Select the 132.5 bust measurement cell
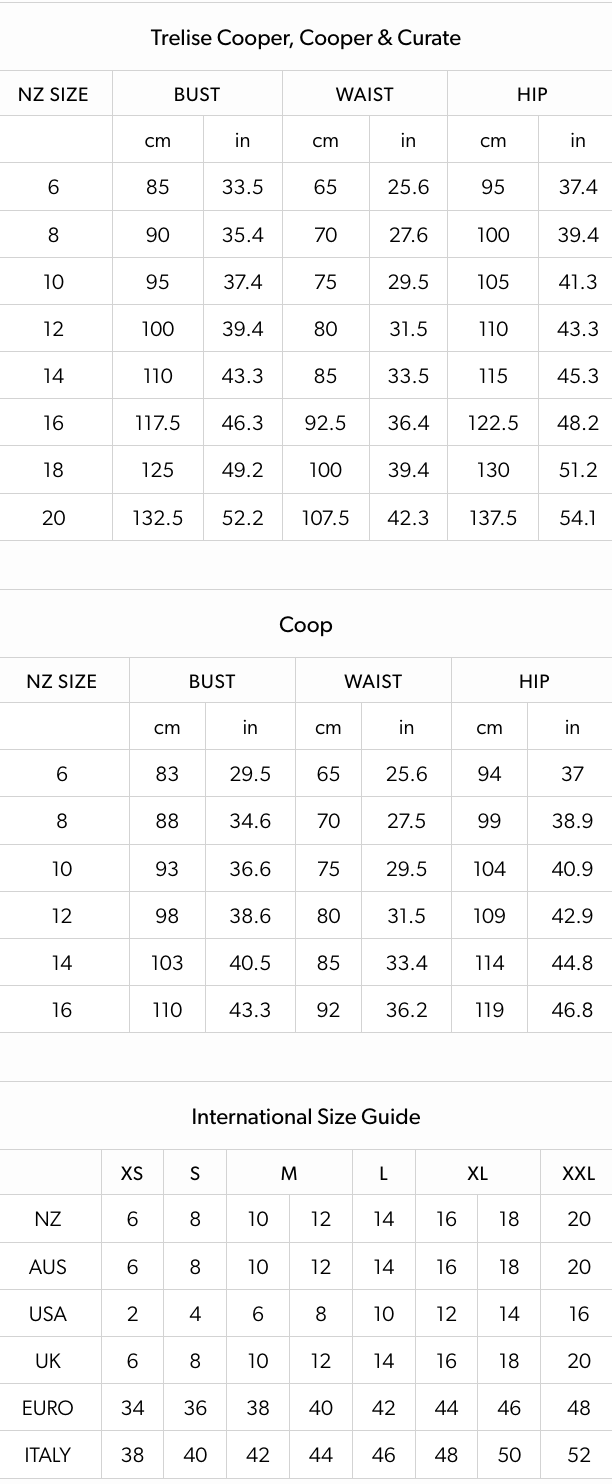Image resolution: width=612 pixels, height=1484 pixels. click(x=158, y=517)
